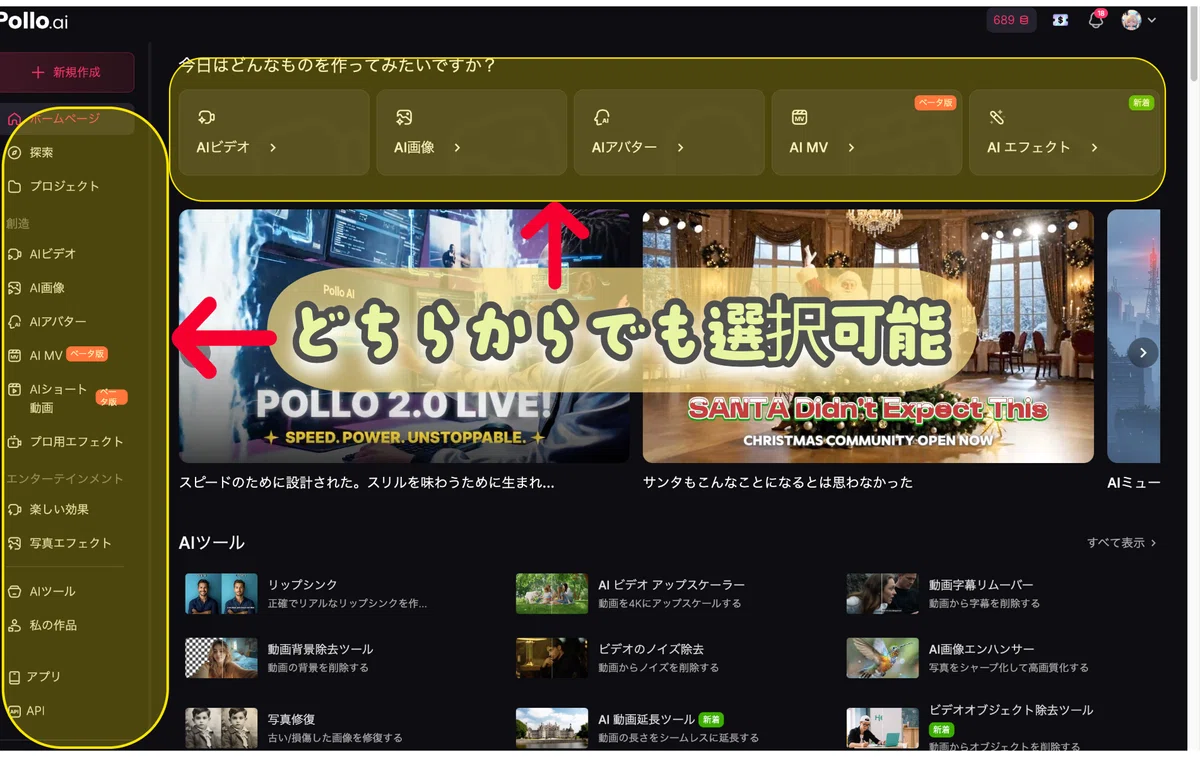Click caption サンタもこんなことになるとは思わなかった
The width and height of the screenshot is (1200, 757).
click(778, 482)
